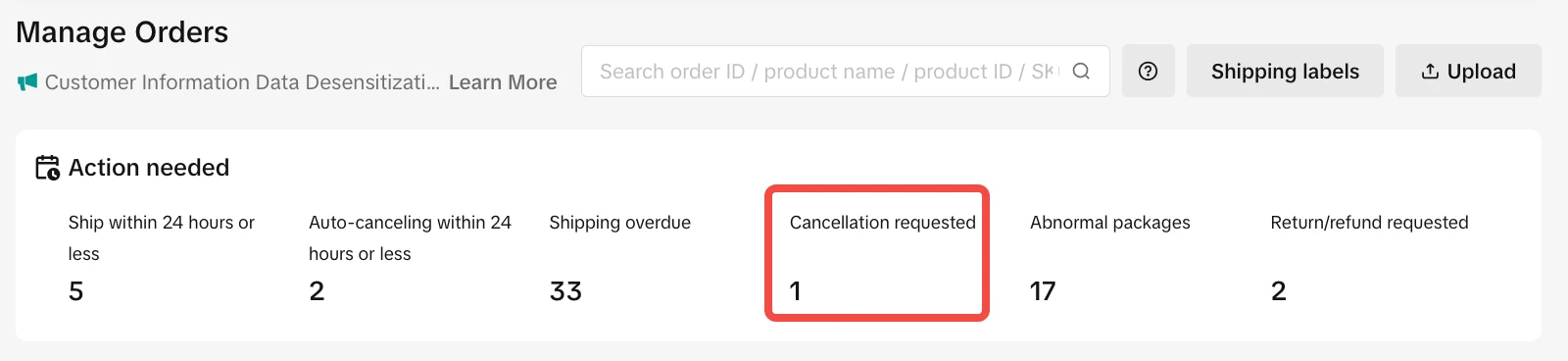This screenshot has height=361, width=1568.
Task: Click the help question mark icon
Action: pos(1148,71)
